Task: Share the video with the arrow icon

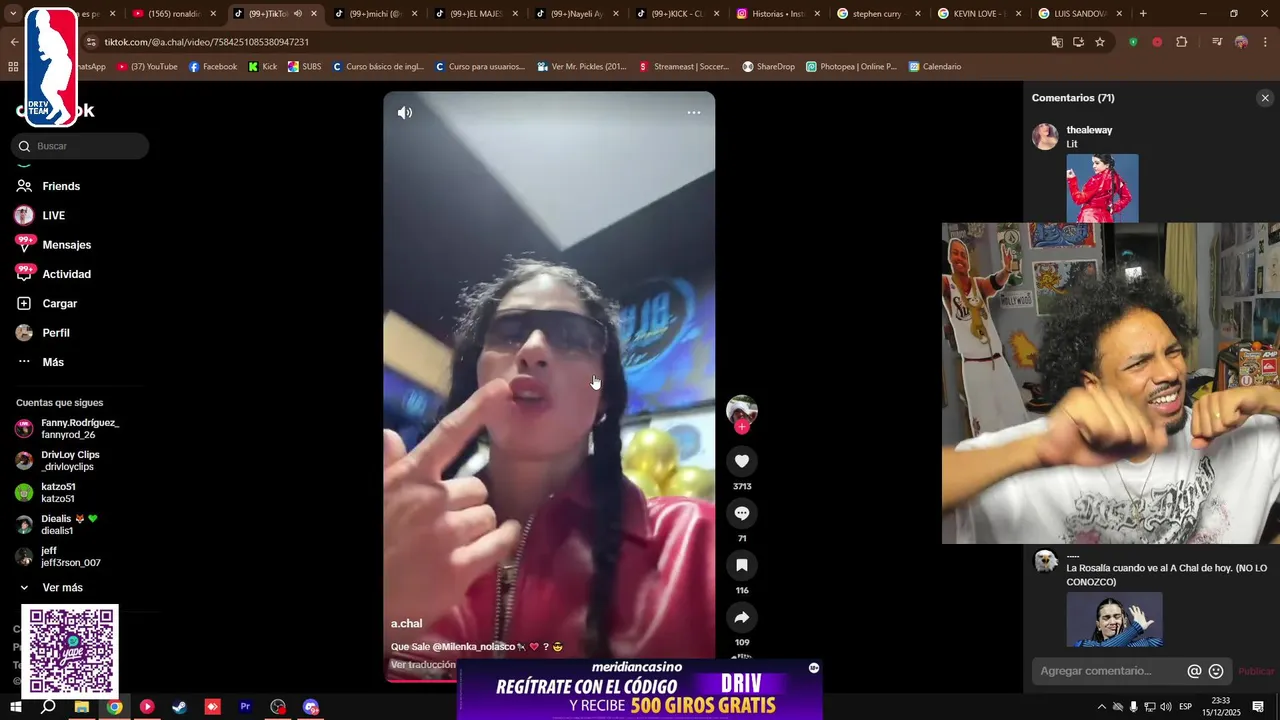Action: 742,617
